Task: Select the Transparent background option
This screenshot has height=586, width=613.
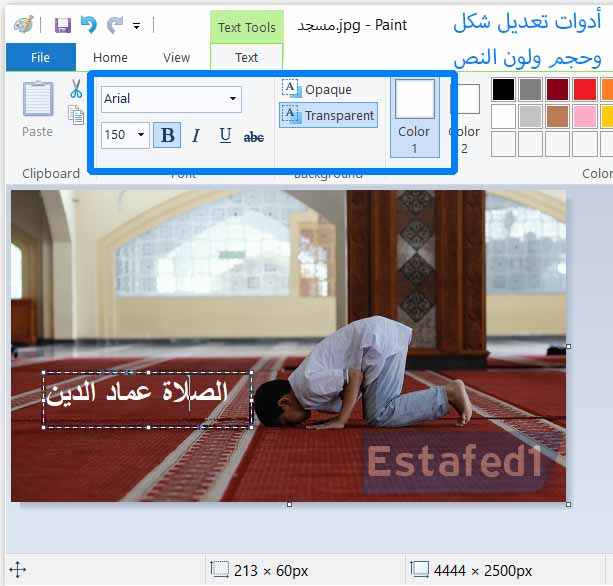Action: (x=329, y=115)
